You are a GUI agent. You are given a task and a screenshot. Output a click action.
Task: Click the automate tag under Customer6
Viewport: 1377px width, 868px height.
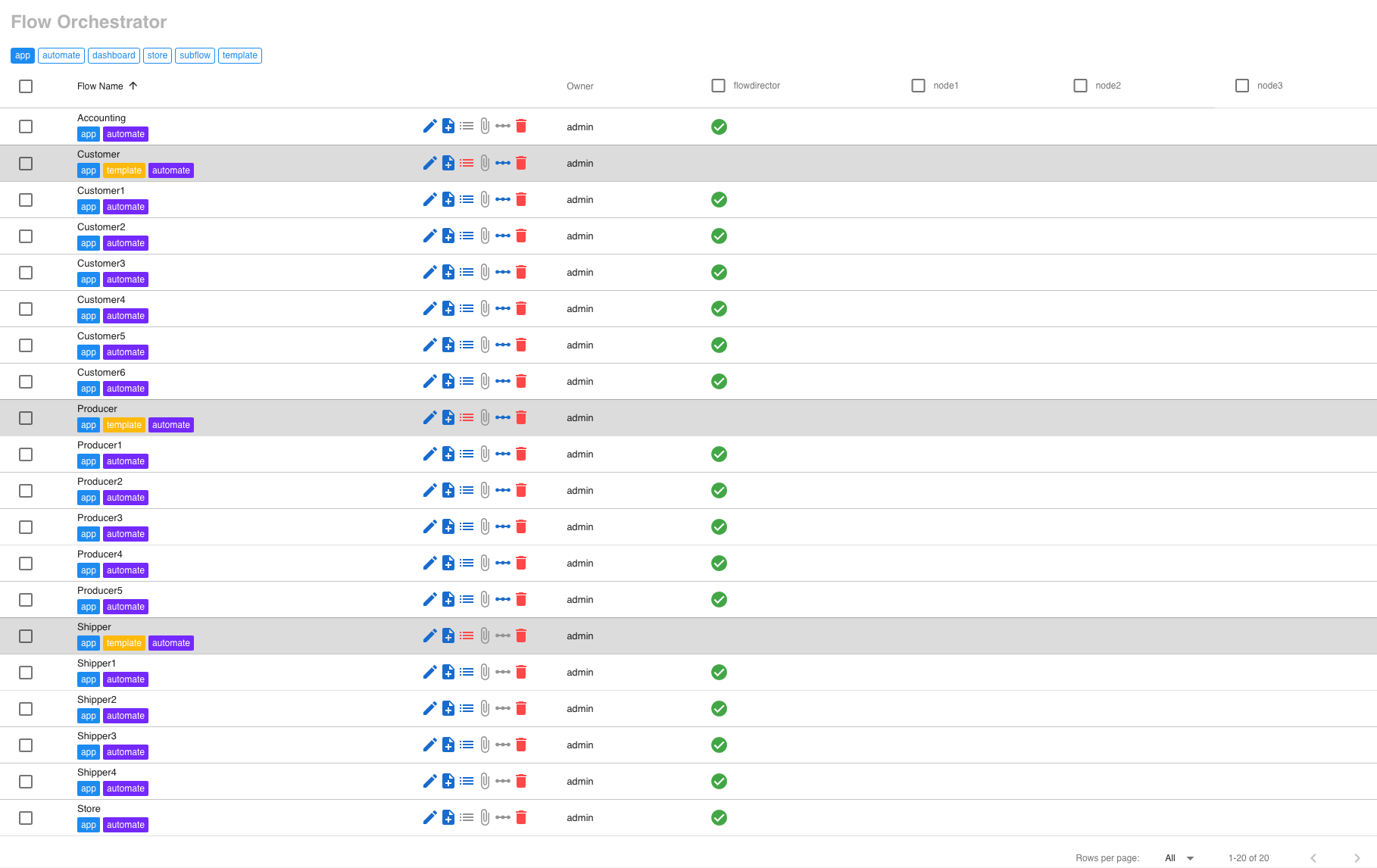point(125,389)
